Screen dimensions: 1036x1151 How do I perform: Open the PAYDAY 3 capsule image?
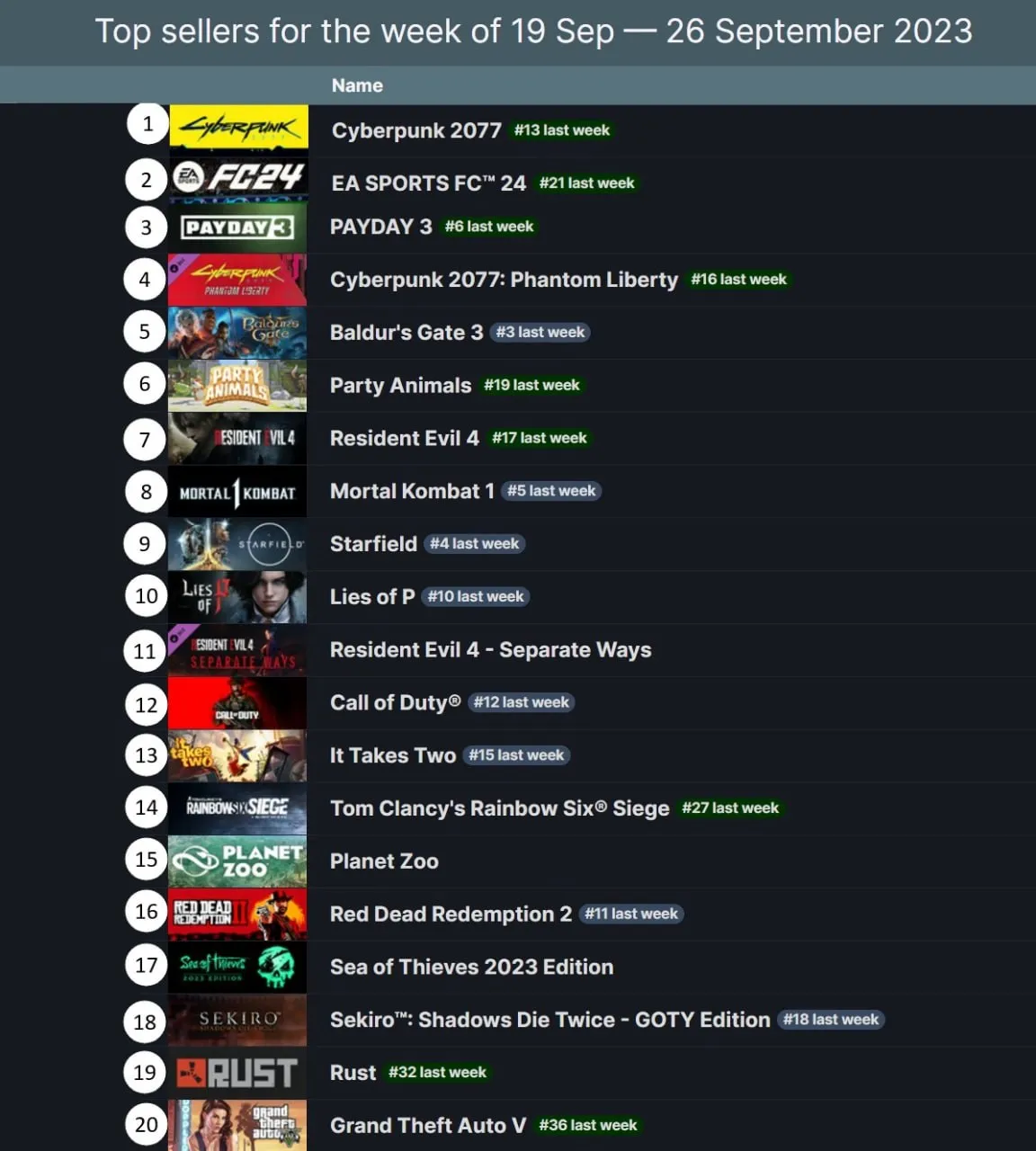tap(237, 227)
